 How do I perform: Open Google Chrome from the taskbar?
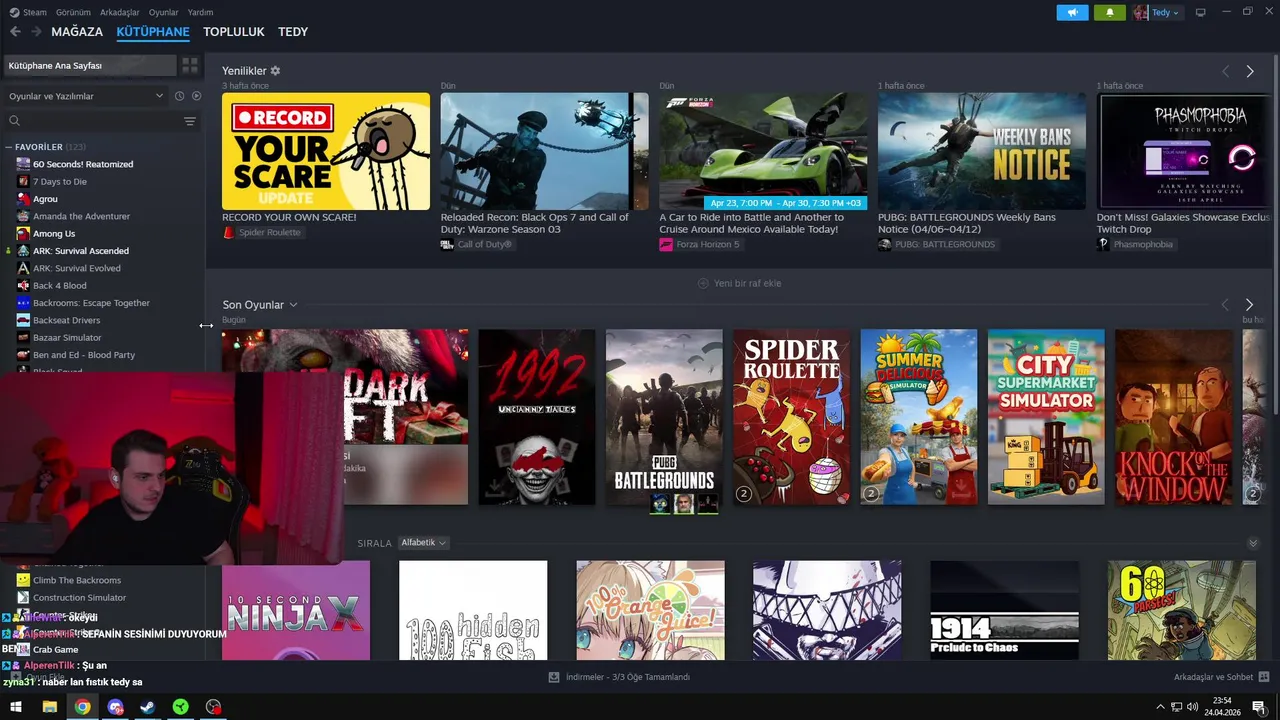pyautogui.click(x=82, y=707)
